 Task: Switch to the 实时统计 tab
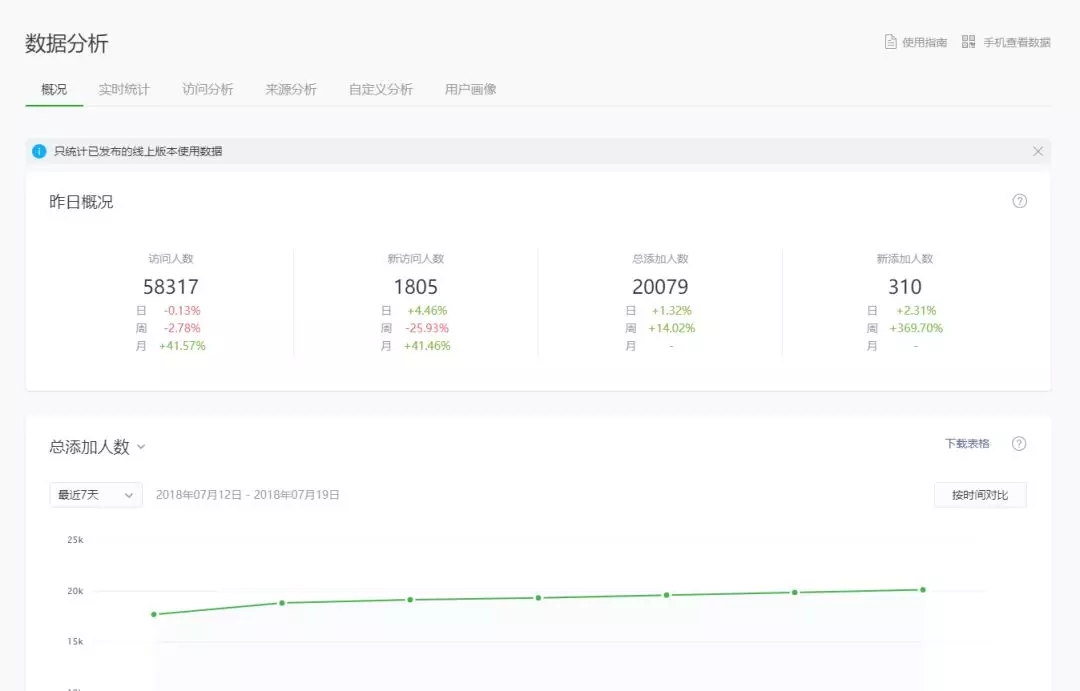124,90
